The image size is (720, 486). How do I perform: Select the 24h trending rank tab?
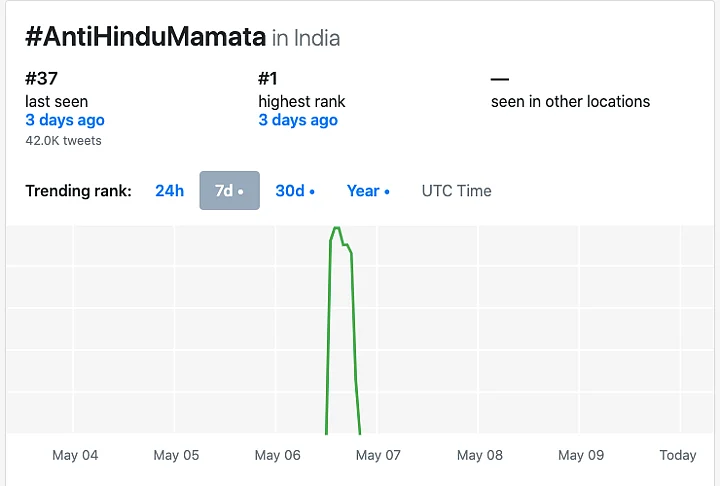pyautogui.click(x=169, y=191)
